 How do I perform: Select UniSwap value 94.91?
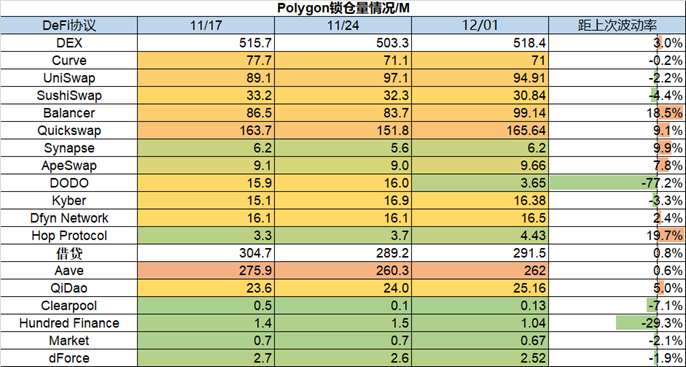click(480, 78)
